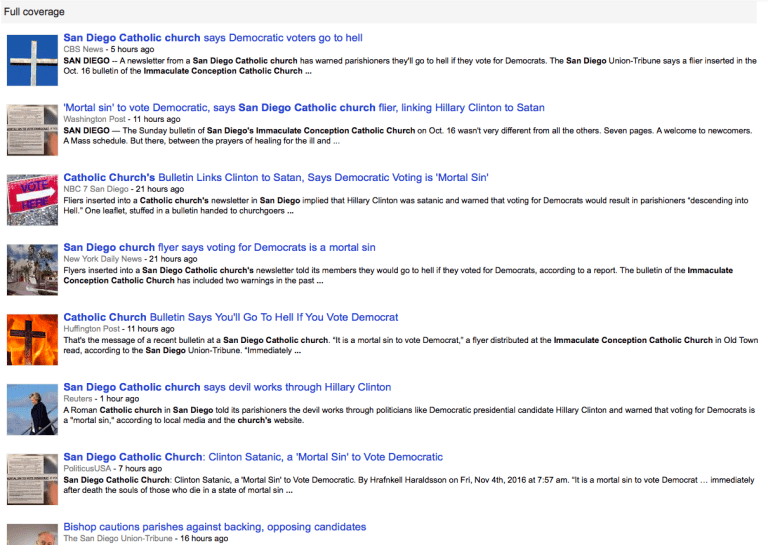Click the Hillary Clinton photo thumbnail for Reuters

click(x=32, y=410)
